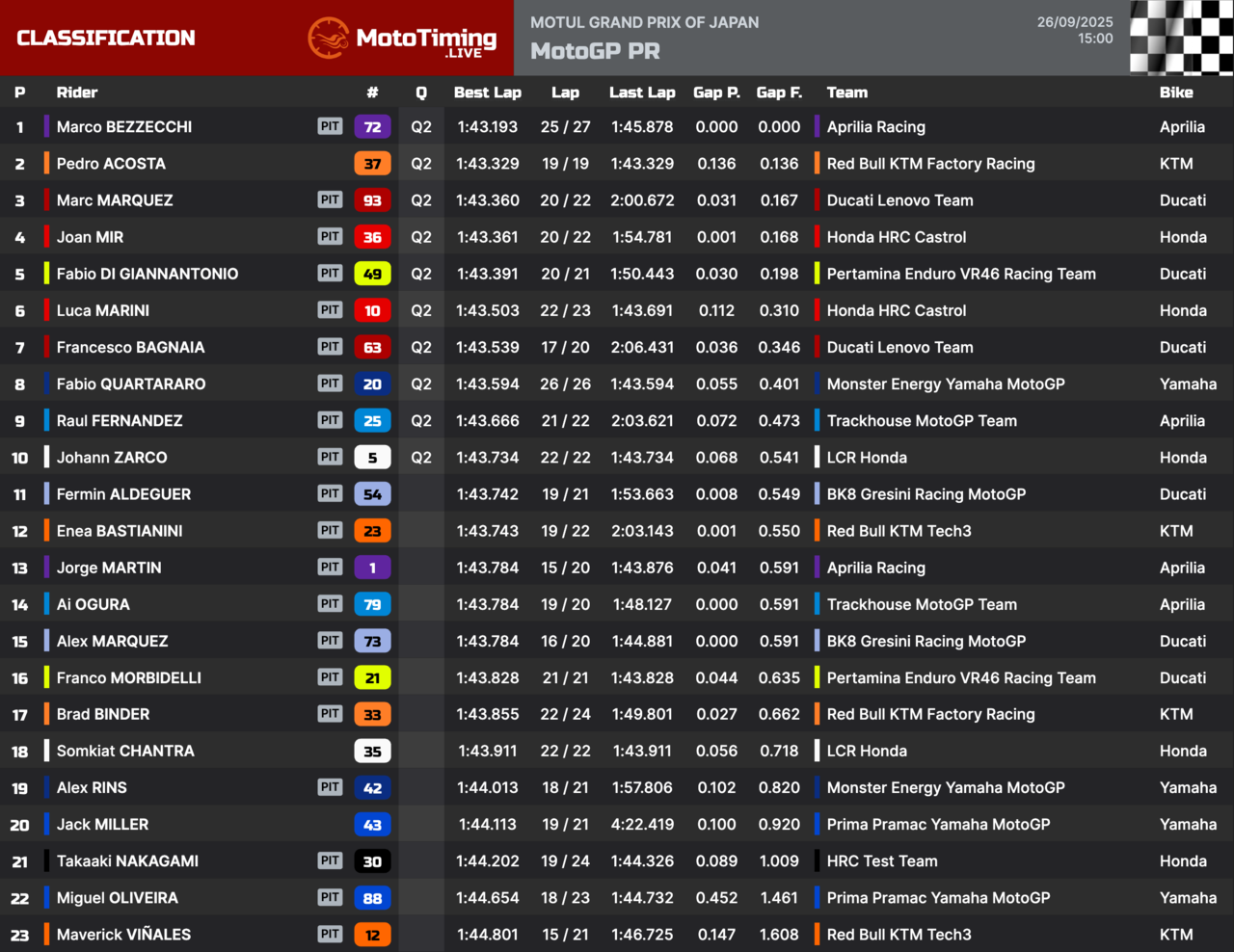Image resolution: width=1234 pixels, height=952 pixels.
Task: Click the Last Lap column header
Action: [642, 93]
